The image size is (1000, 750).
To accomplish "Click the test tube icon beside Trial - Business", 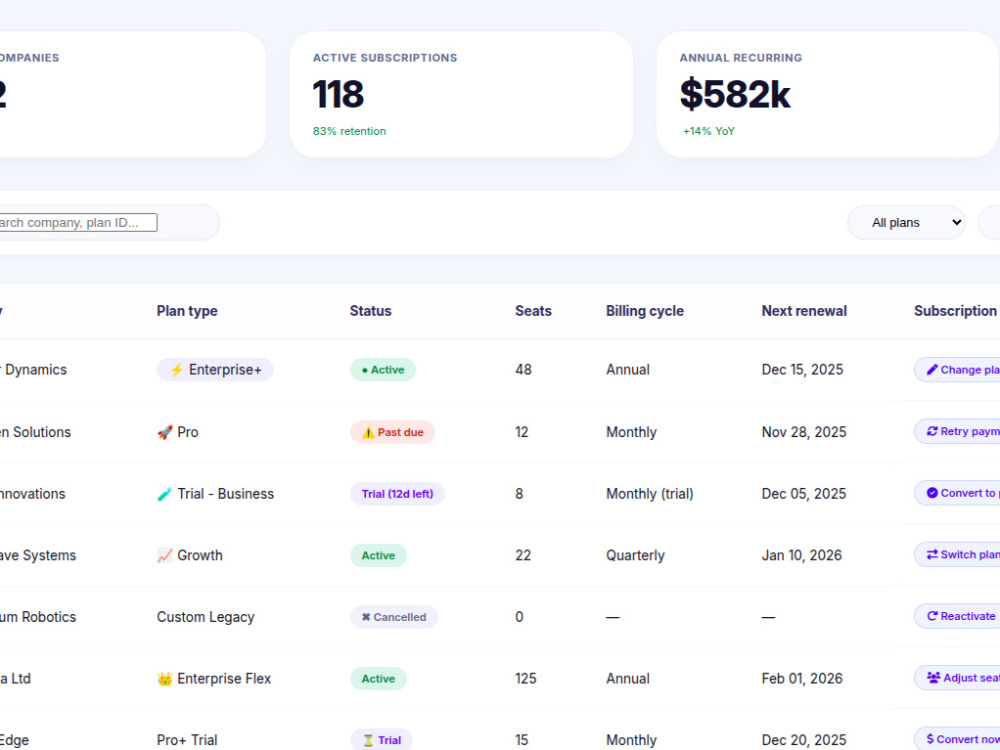I will (x=165, y=494).
